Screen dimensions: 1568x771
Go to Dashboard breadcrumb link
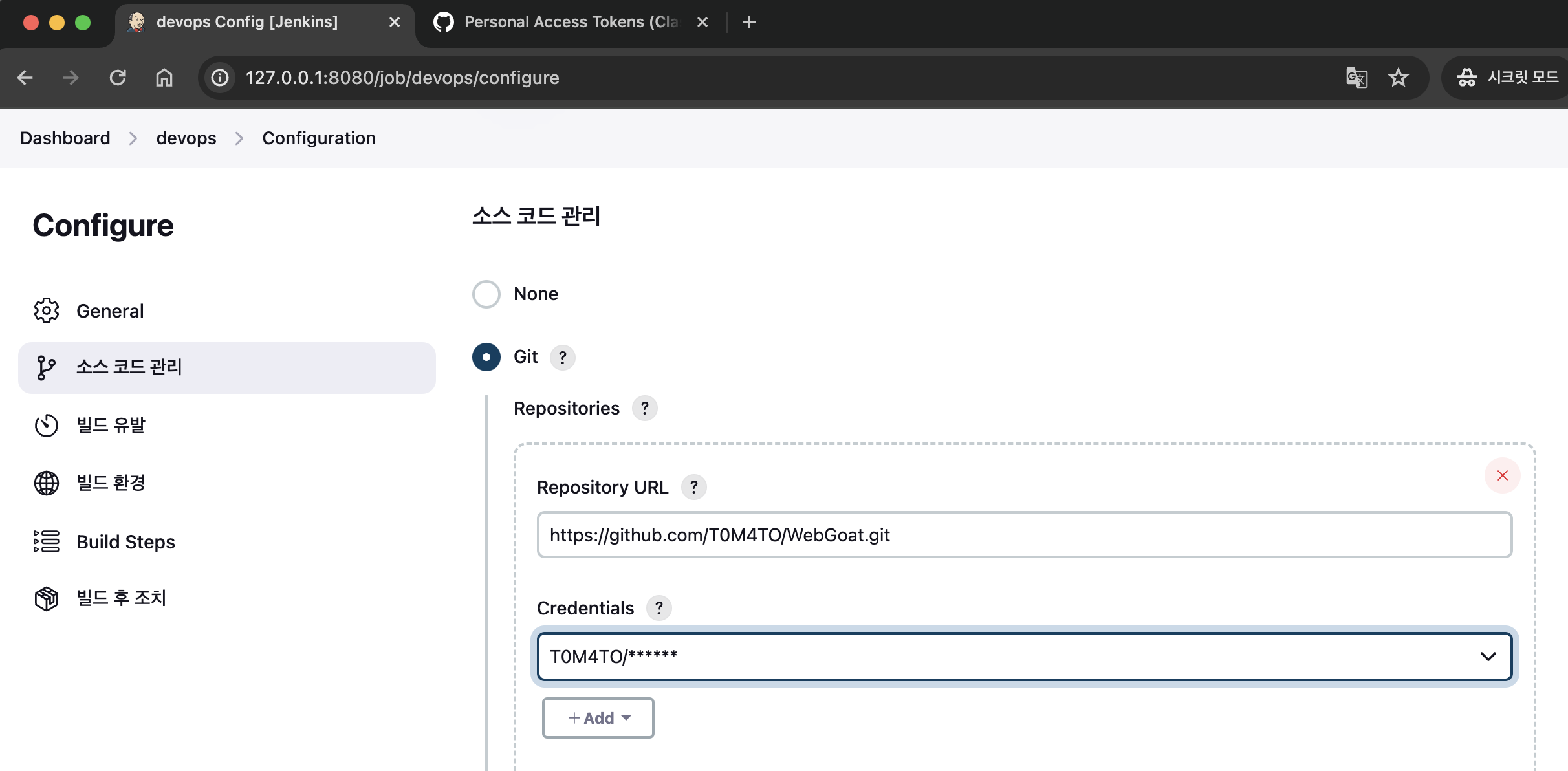(65, 138)
